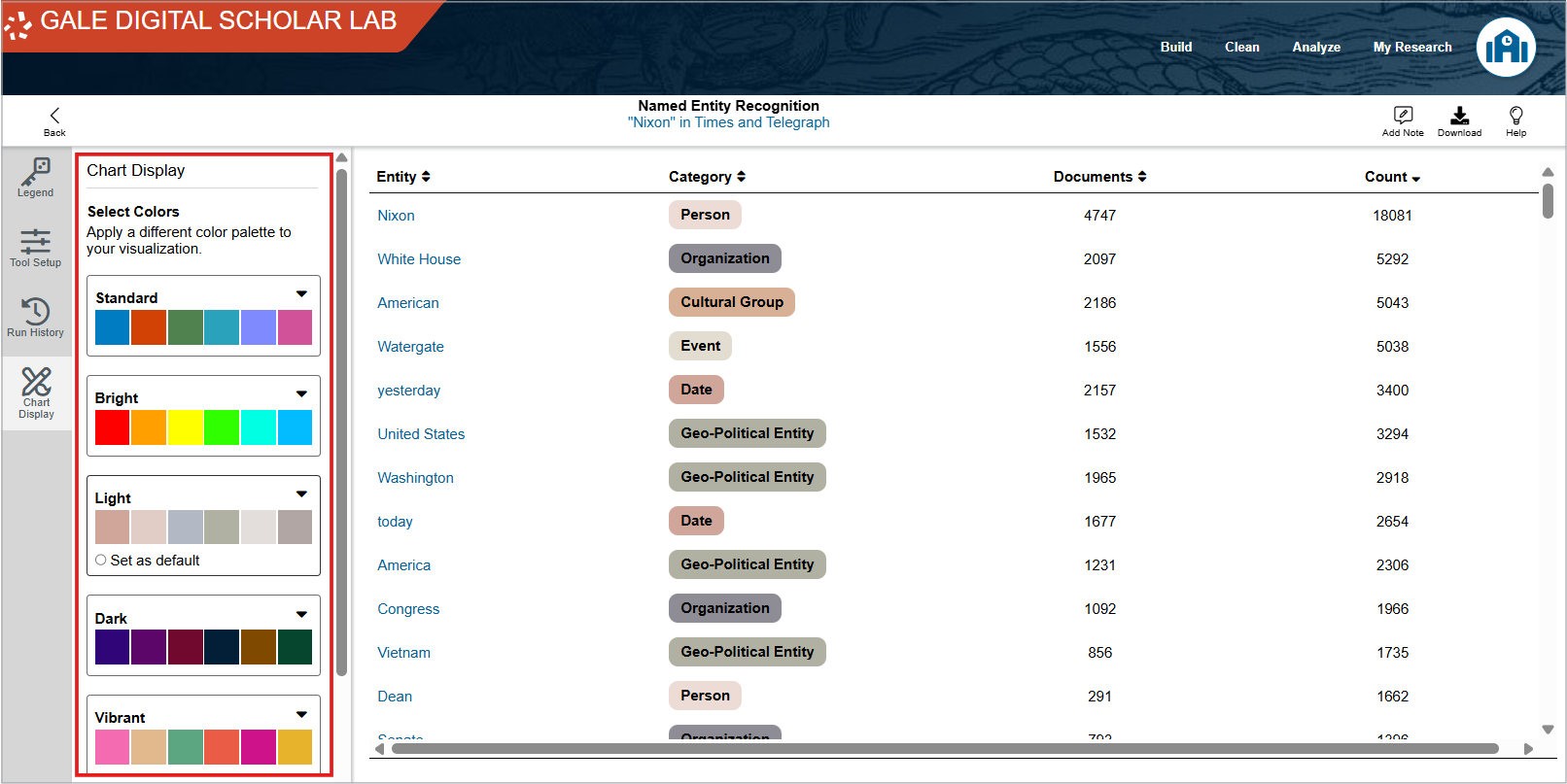Click the Cultural Group category tag
The height and width of the screenshot is (784, 1567).
tap(732, 302)
